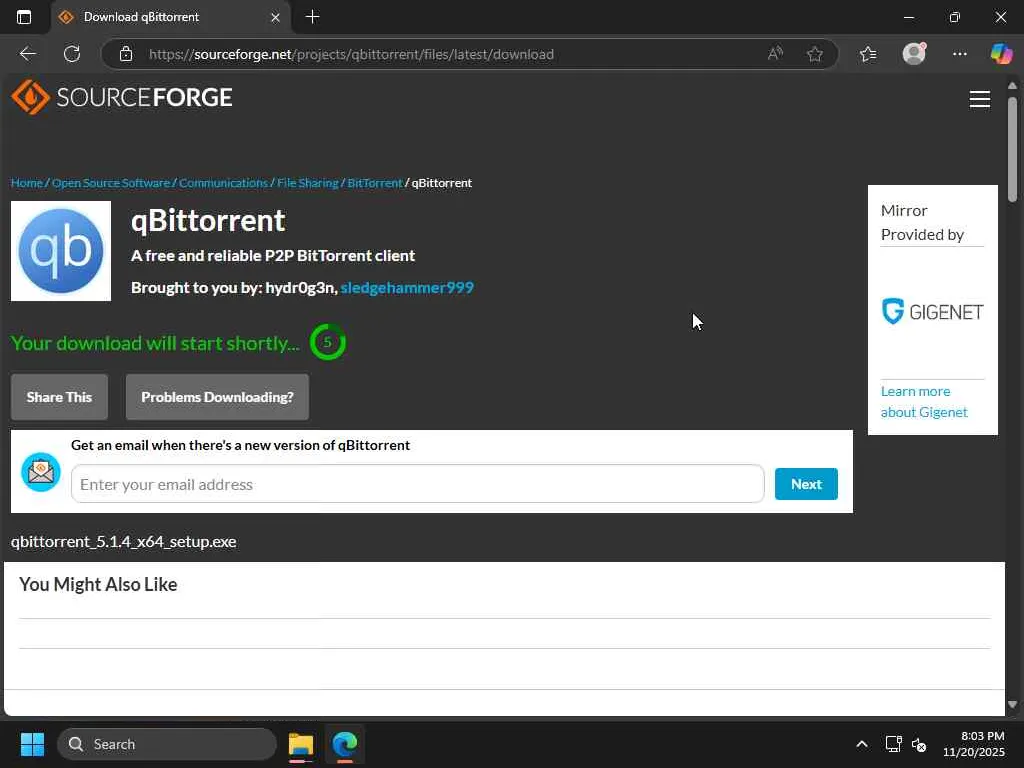Open the Favorites list
This screenshot has height=768, width=1024.
click(868, 54)
